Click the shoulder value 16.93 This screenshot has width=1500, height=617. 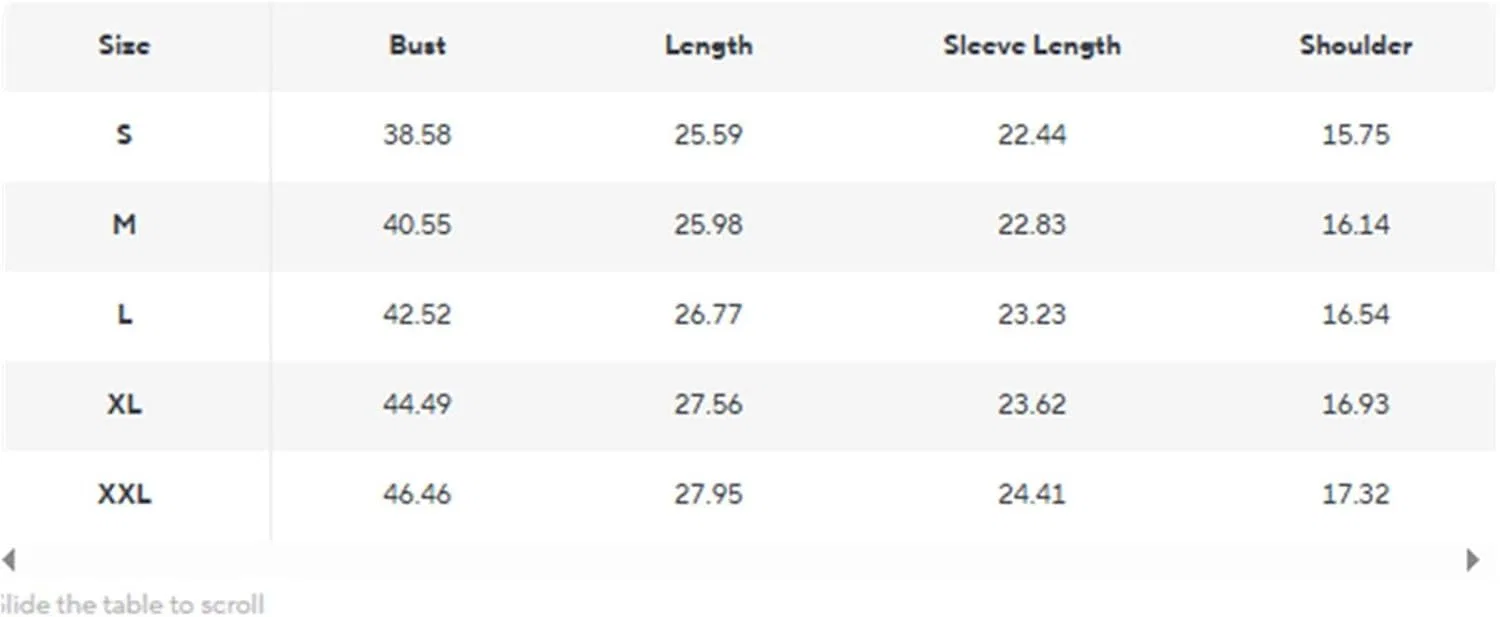click(x=1355, y=404)
